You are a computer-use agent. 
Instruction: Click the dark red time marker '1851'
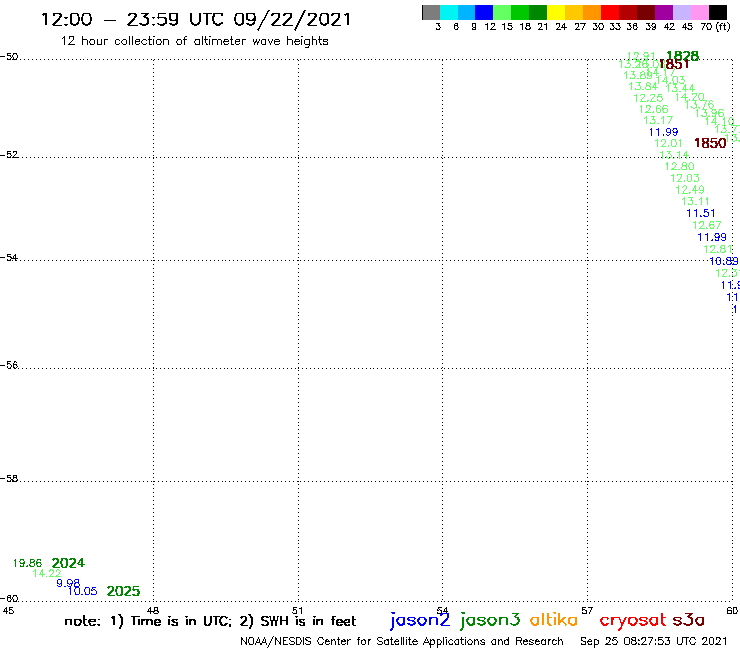coord(674,64)
